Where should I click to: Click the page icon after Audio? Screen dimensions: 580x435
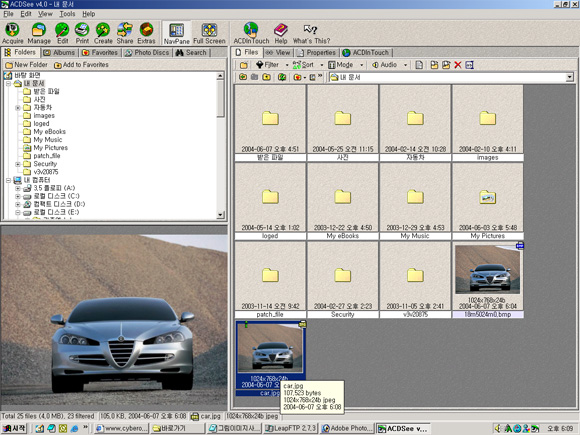pyautogui.click(x=419, y=65)
